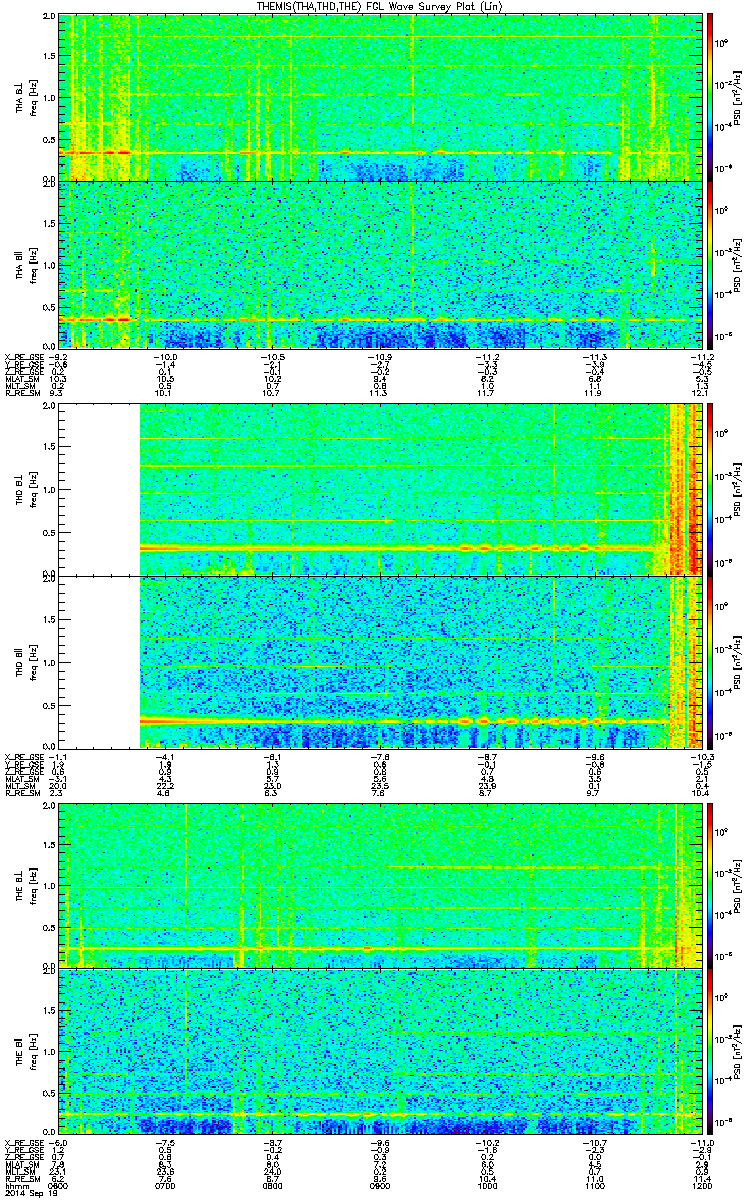Click the R_RE_SM row label under THD panels
This screenshot has height=1200, width=750.
[21, 792]
